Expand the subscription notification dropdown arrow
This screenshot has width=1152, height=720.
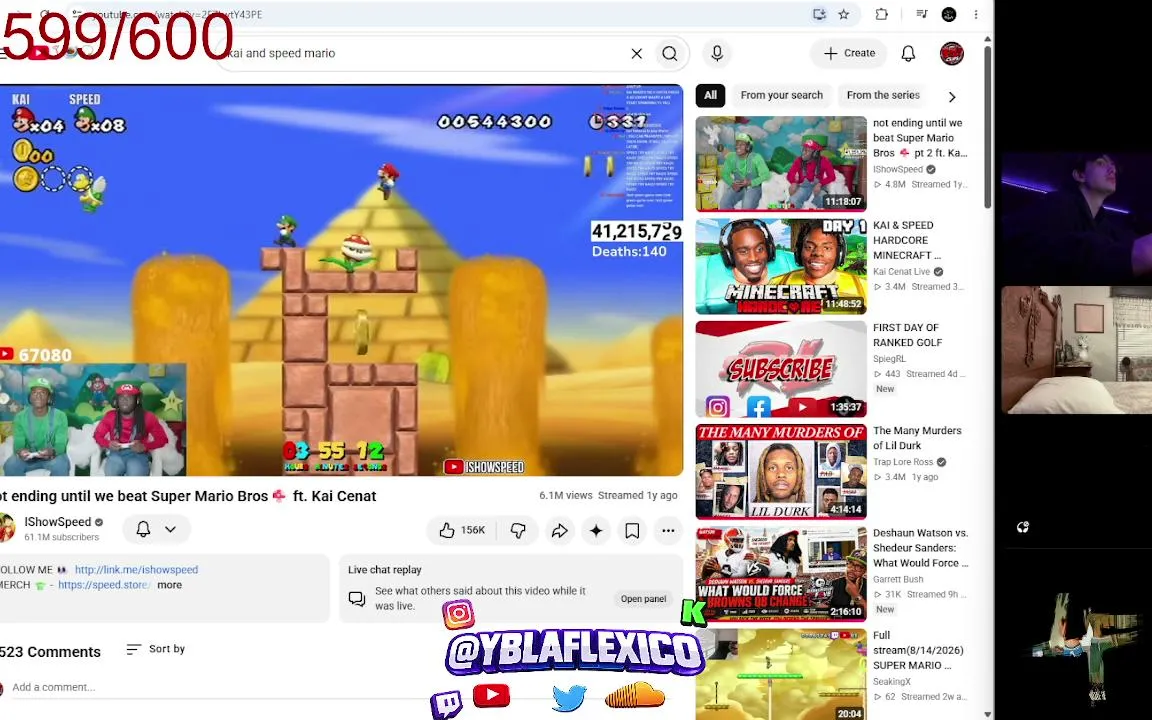(170, 529)
